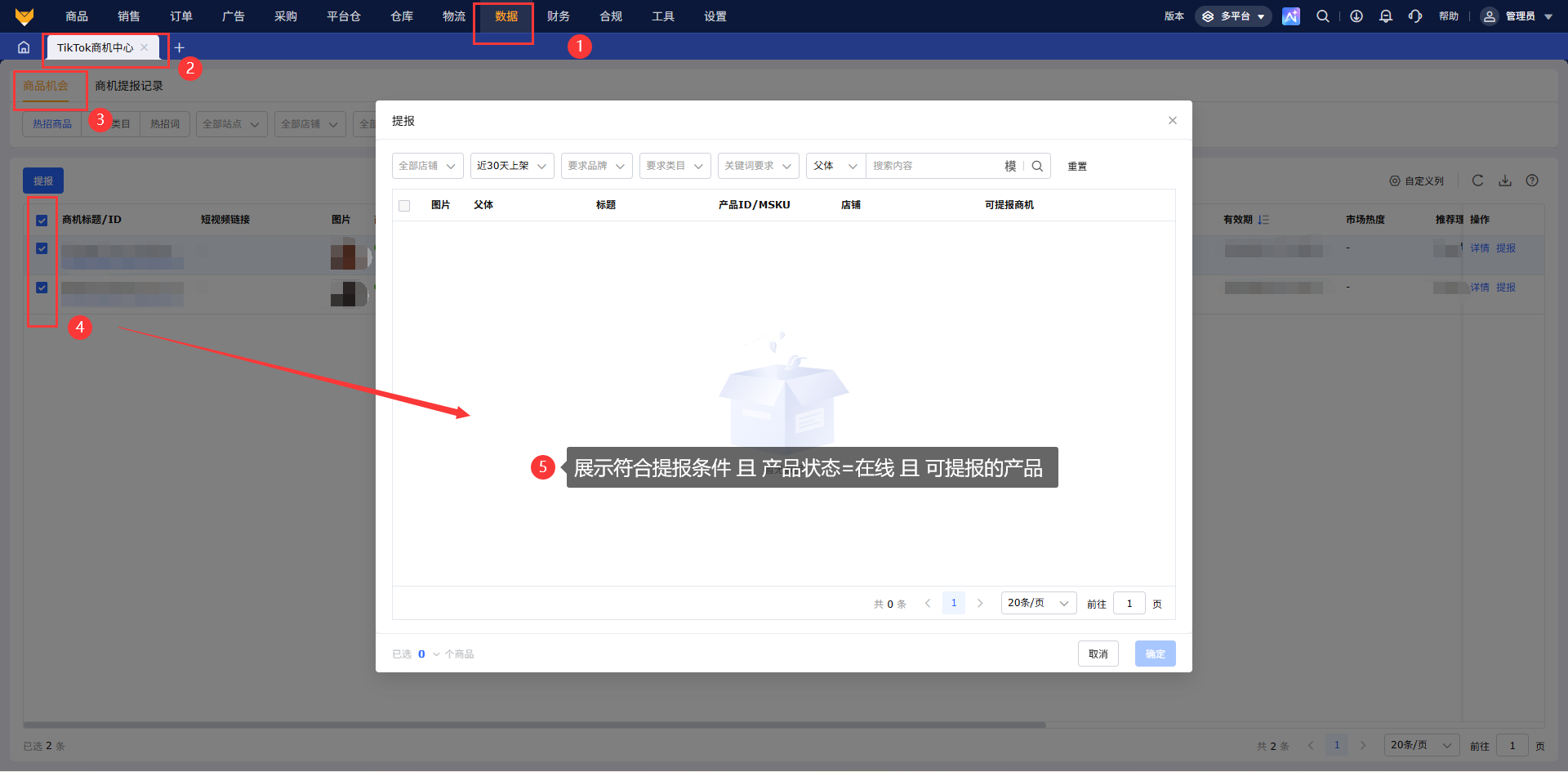Toggle select-all checkbox in 商机 table header
This screenshot has height=772, width=1568.
click(x=42, y=221)
